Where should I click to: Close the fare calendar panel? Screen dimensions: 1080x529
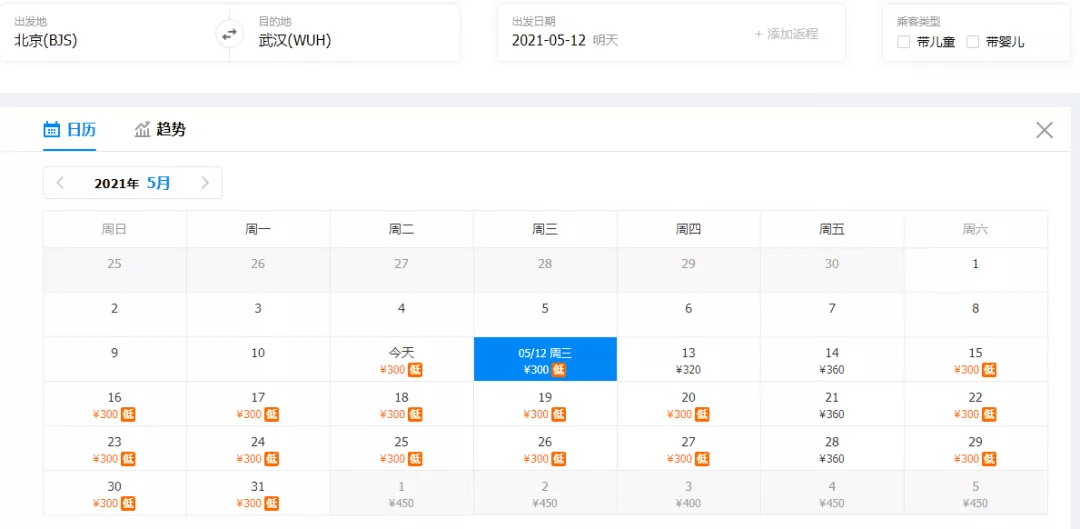[x=1044, y=129]
